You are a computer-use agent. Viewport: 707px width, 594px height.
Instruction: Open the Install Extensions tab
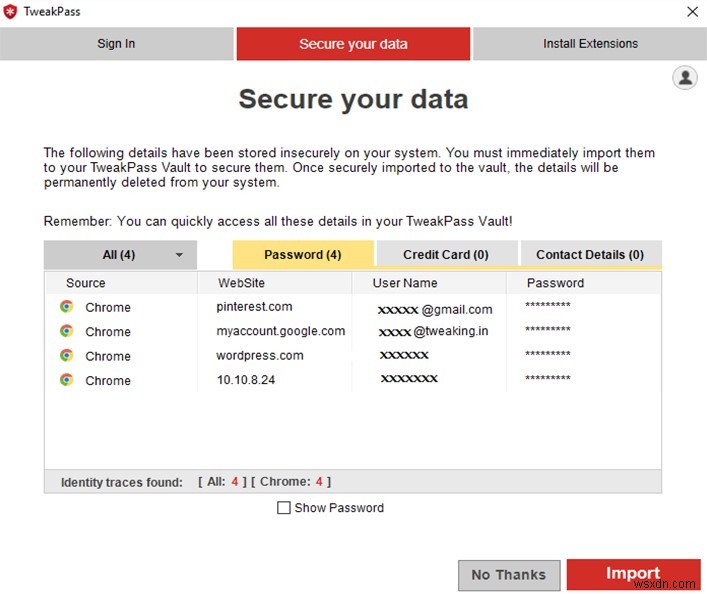coord(590,44)
